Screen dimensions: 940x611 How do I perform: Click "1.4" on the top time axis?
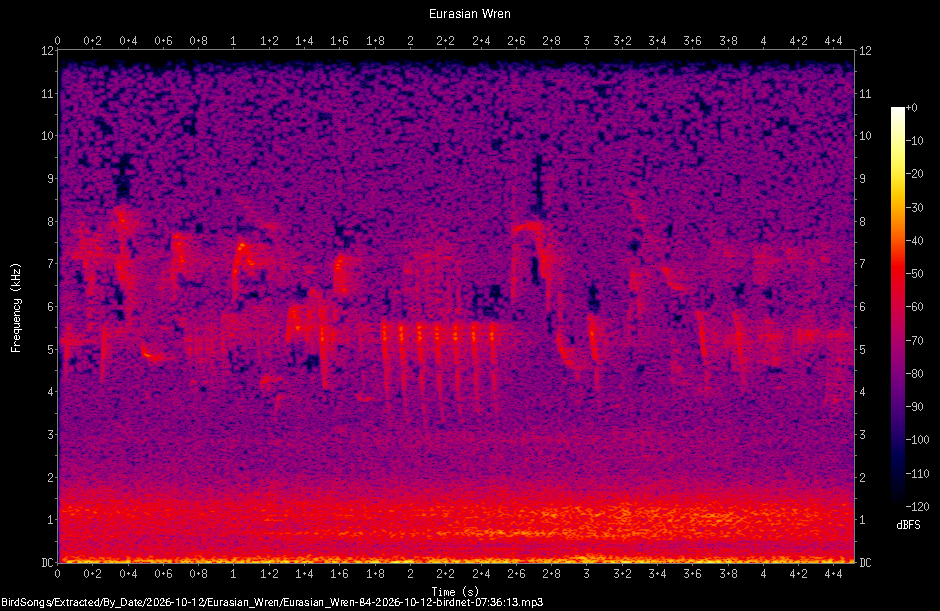304,41
